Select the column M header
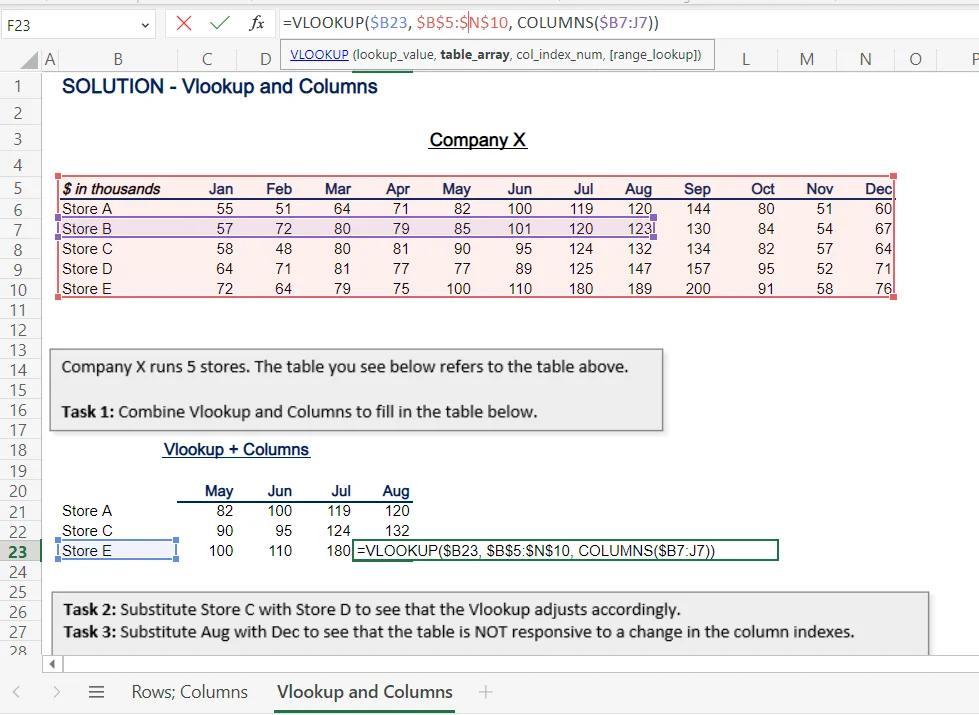979x715 pixels. click(807, 60)
